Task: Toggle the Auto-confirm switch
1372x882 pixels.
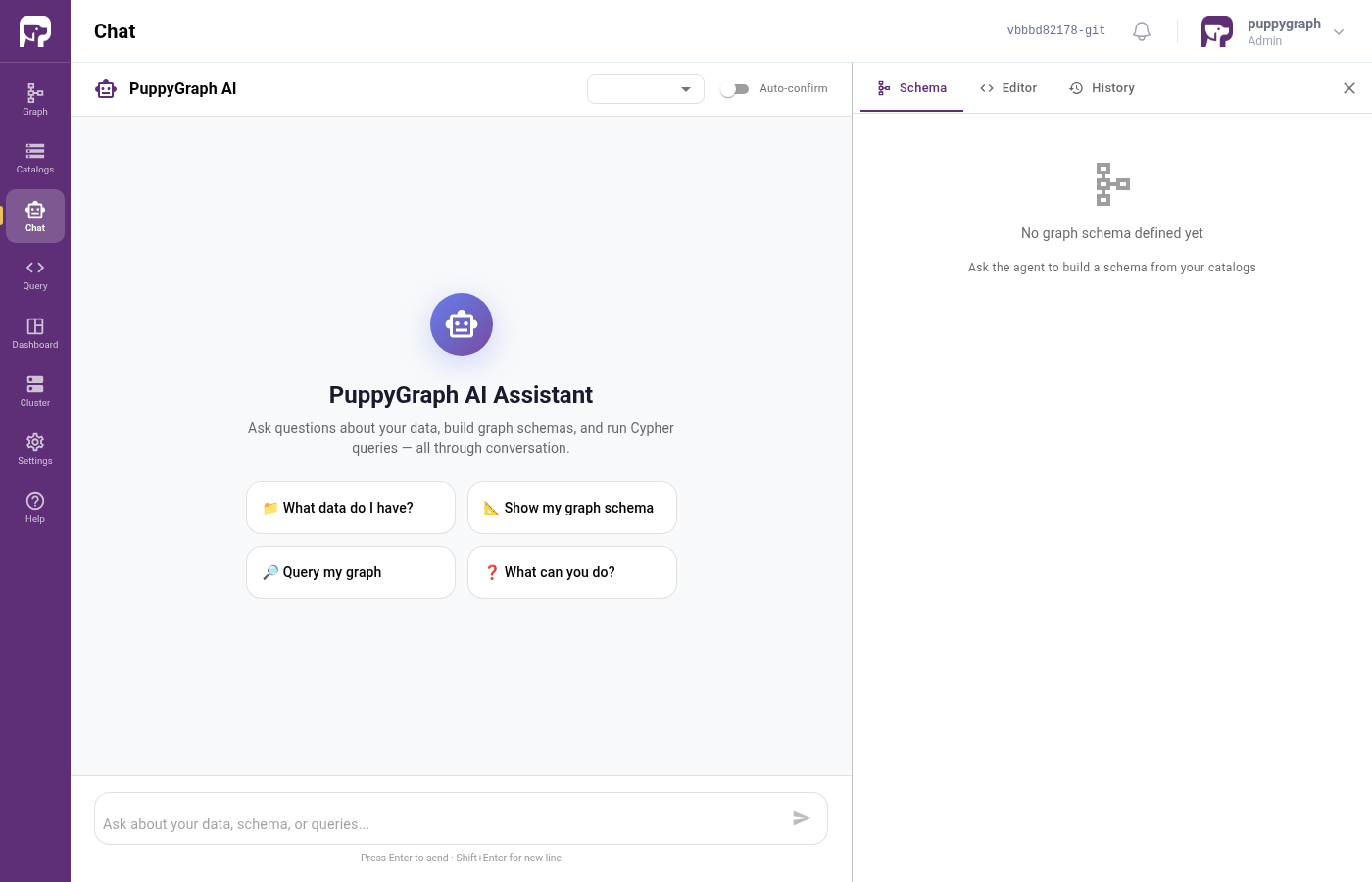Action: [734, 89]
